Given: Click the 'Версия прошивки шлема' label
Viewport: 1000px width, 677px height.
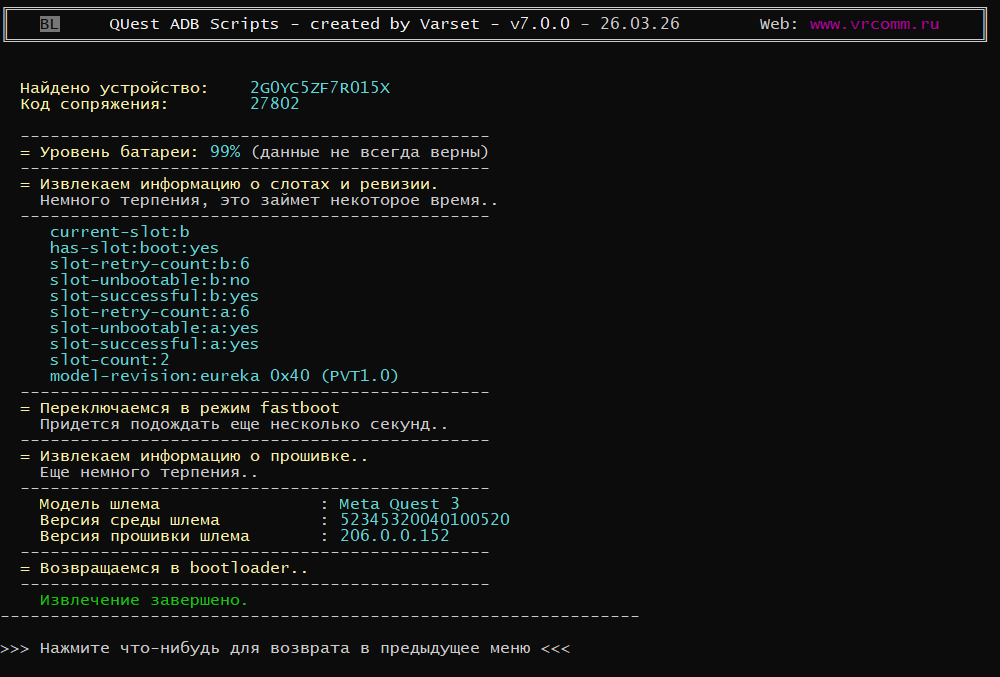Looking at the screenshot, I should [144, 536].
